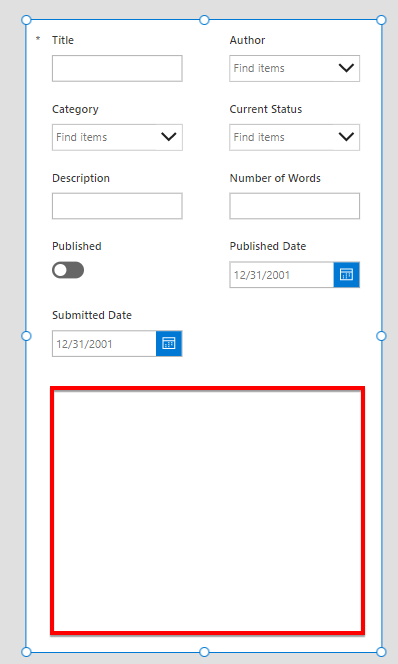Select the top-center resize handle of form
Image resolution: width=398 pixels, height=664 pixels.
[x=204, y=20]
